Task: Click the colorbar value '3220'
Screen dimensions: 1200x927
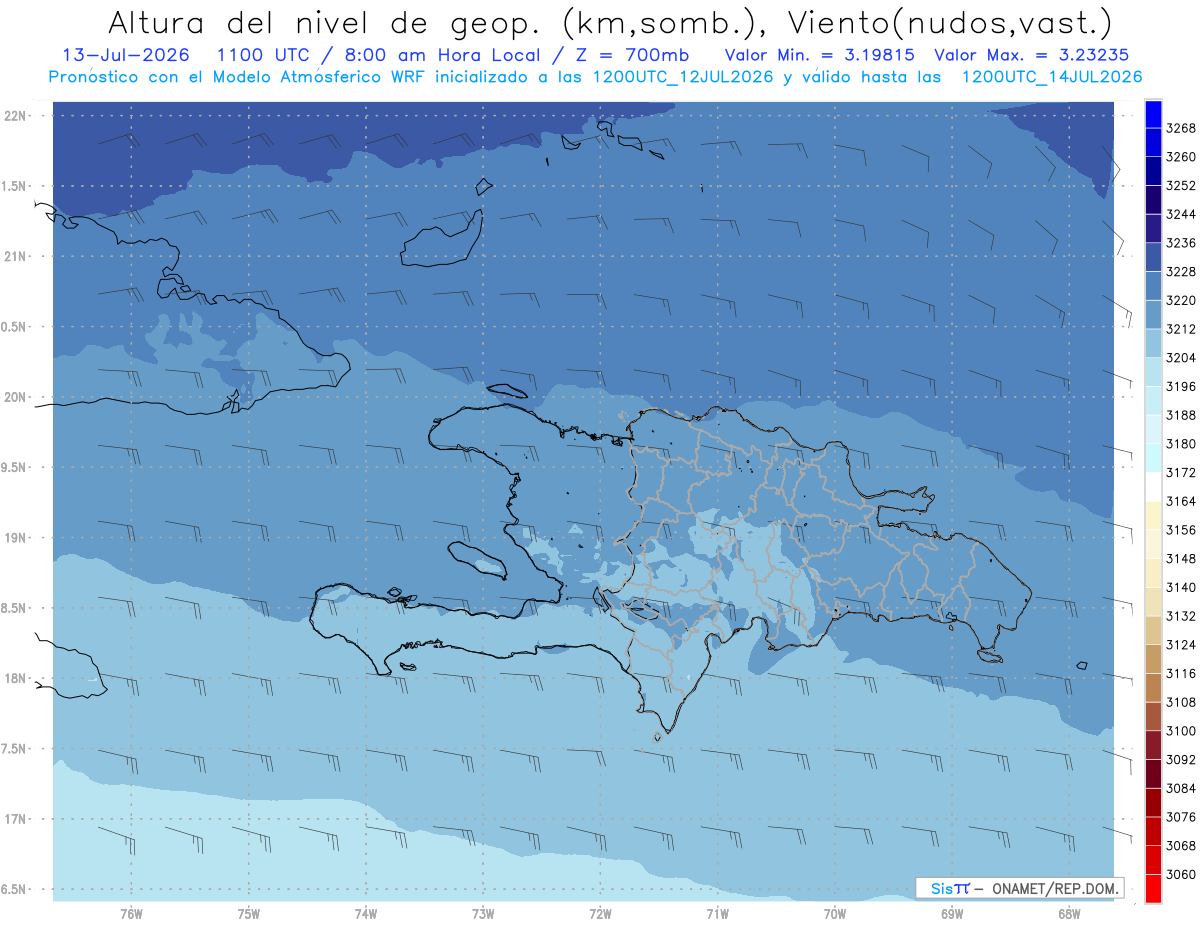Action: click(x=1181, y=300)
